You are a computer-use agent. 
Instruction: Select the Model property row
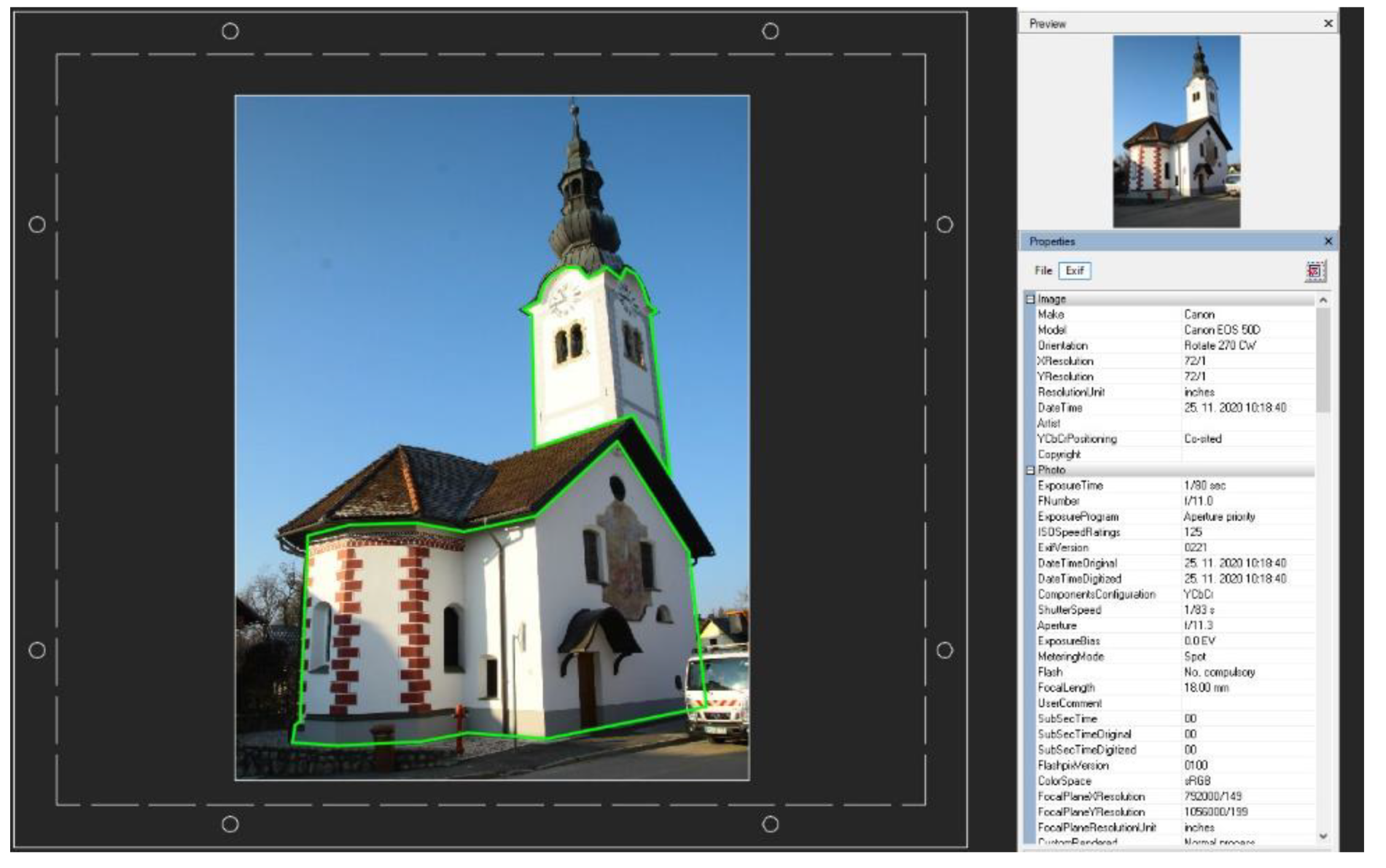click(1051, 330)
